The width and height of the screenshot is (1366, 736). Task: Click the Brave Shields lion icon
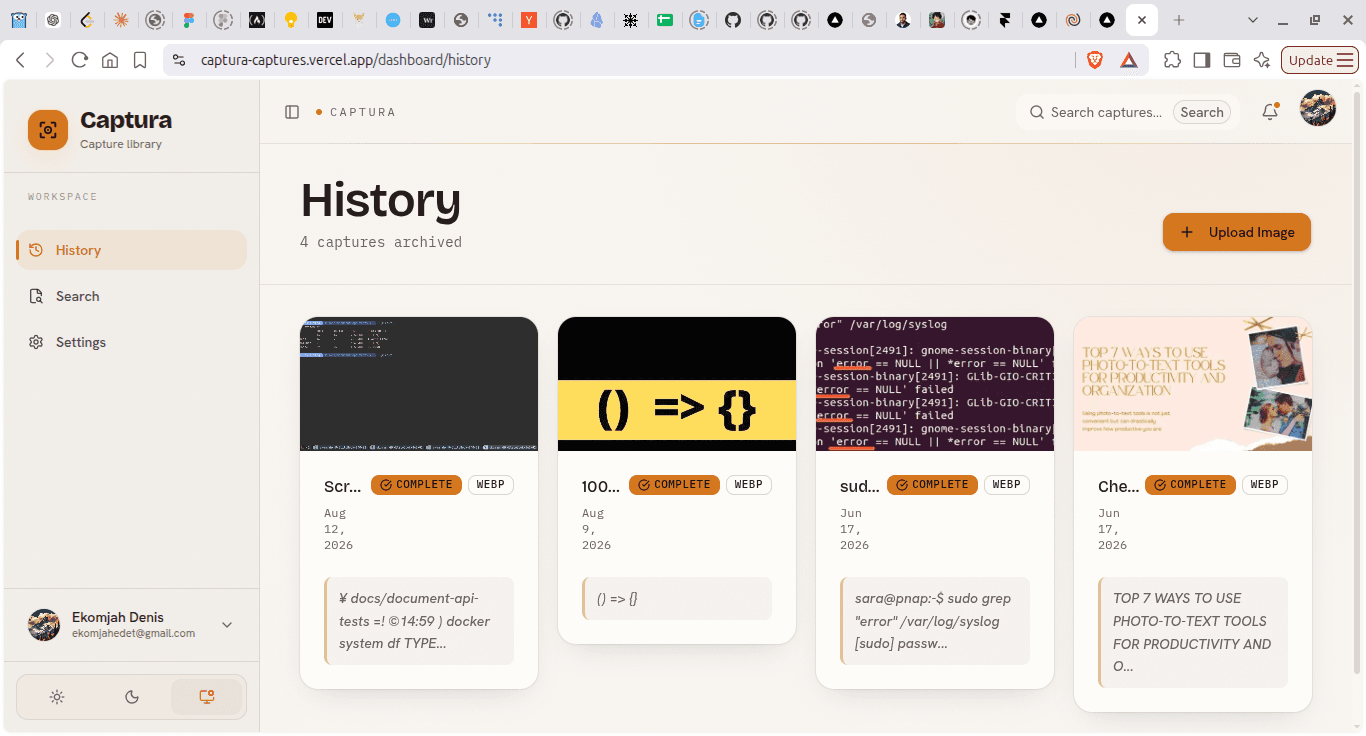1095,60
